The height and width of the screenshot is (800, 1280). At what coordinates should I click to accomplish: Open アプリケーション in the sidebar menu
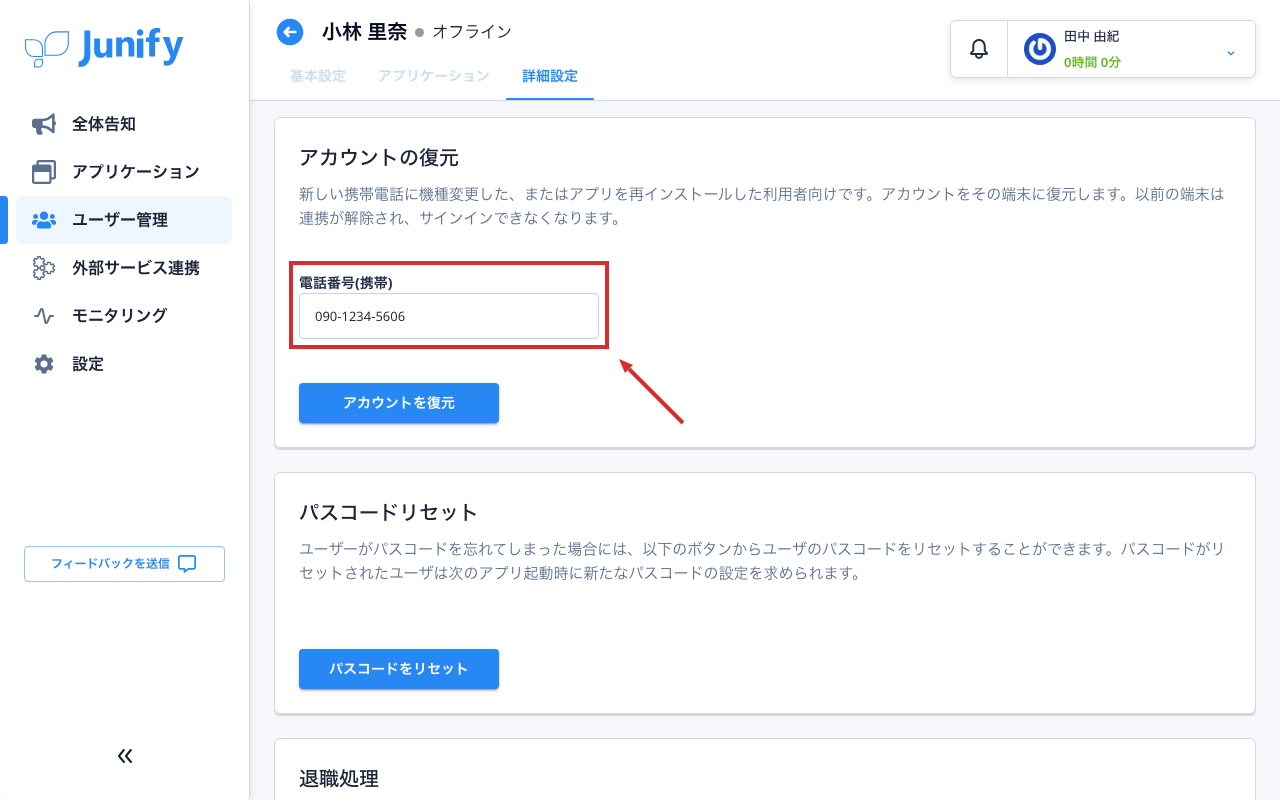click(124, 172)
